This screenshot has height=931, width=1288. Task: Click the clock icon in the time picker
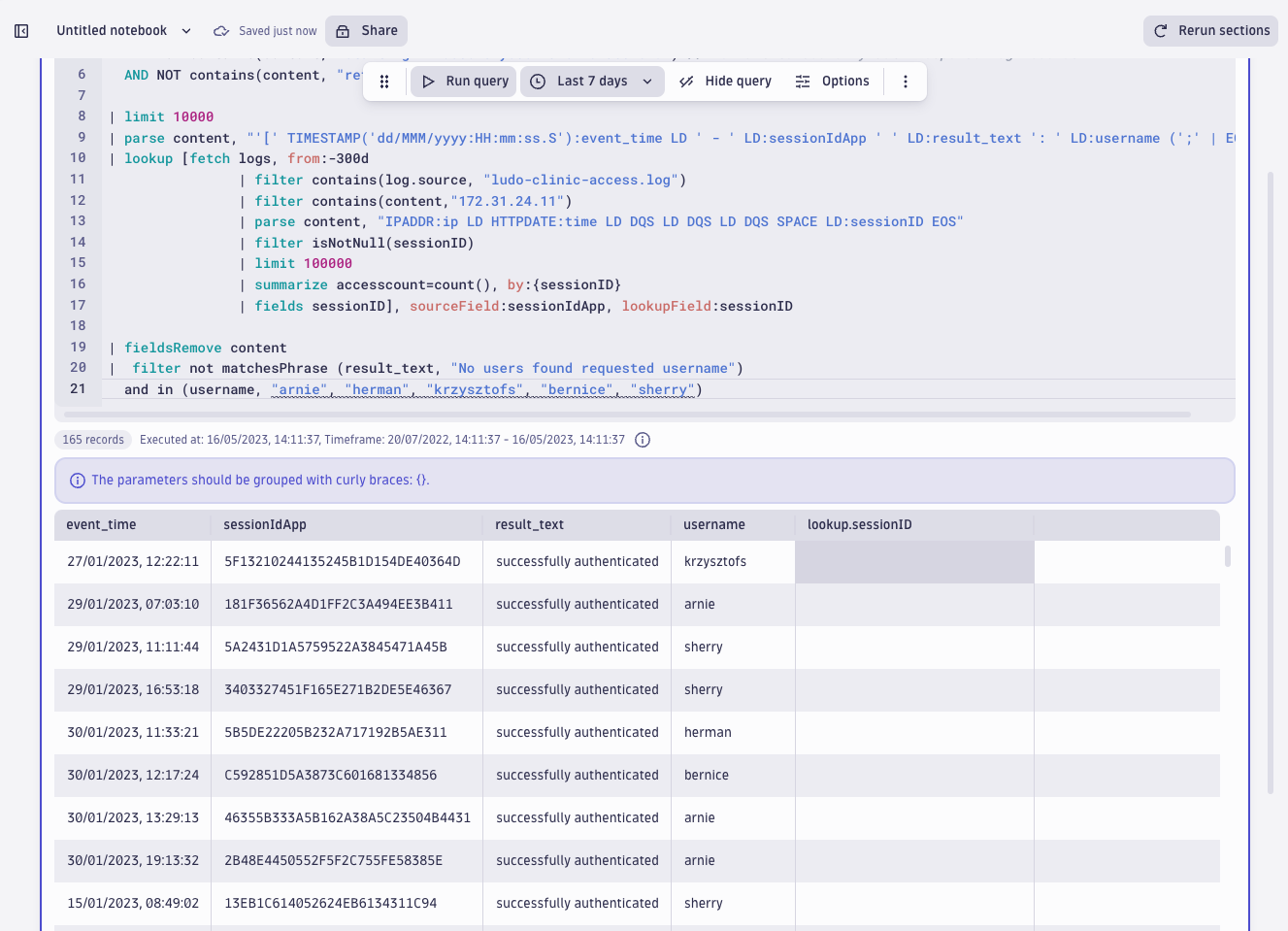(537, 82)
